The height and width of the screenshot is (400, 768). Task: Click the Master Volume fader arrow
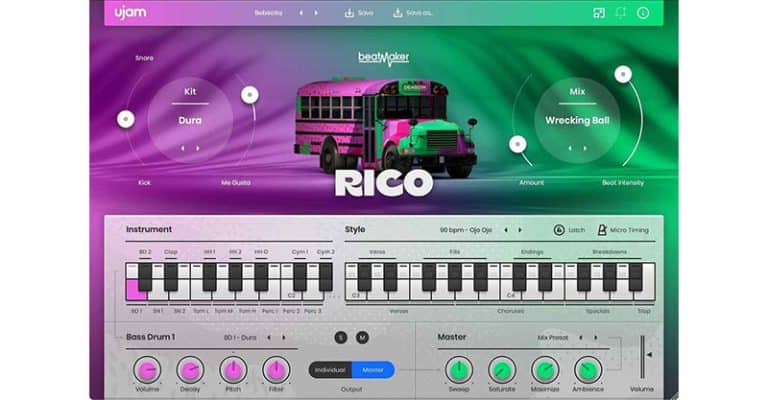point(649,354)
